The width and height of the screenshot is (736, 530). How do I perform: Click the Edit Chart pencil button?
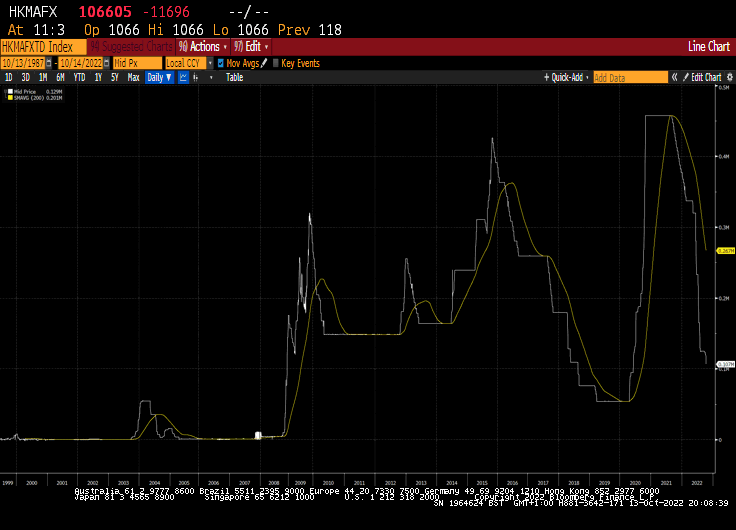pyautogui.click(x=702, y=77)
